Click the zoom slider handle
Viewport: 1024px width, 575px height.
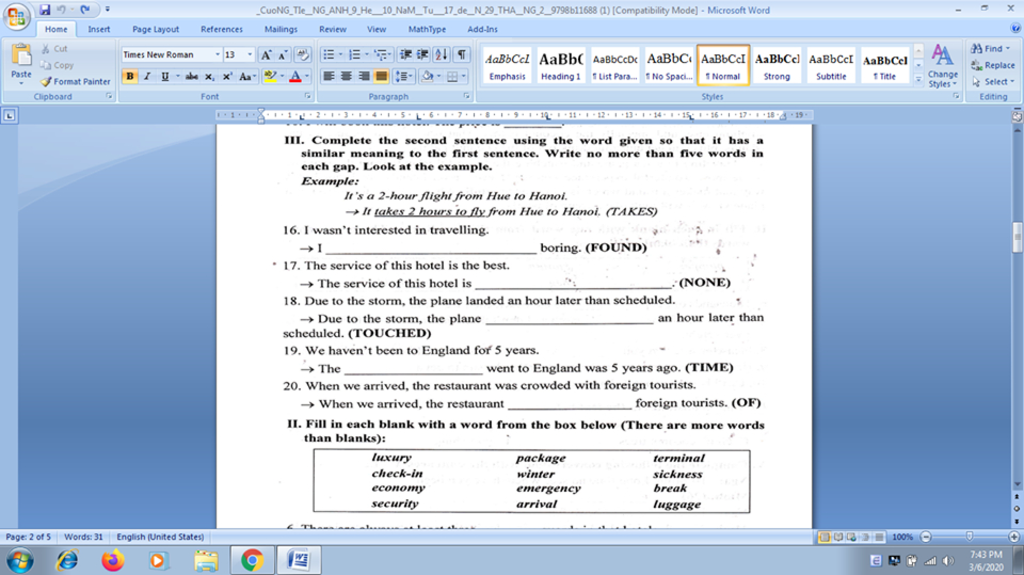970,537
